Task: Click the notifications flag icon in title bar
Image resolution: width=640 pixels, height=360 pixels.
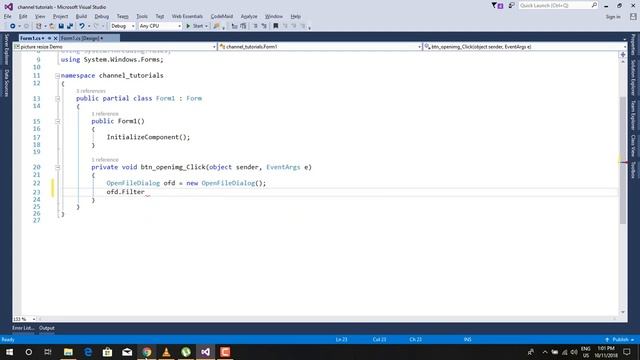Action: click(497, 6)
